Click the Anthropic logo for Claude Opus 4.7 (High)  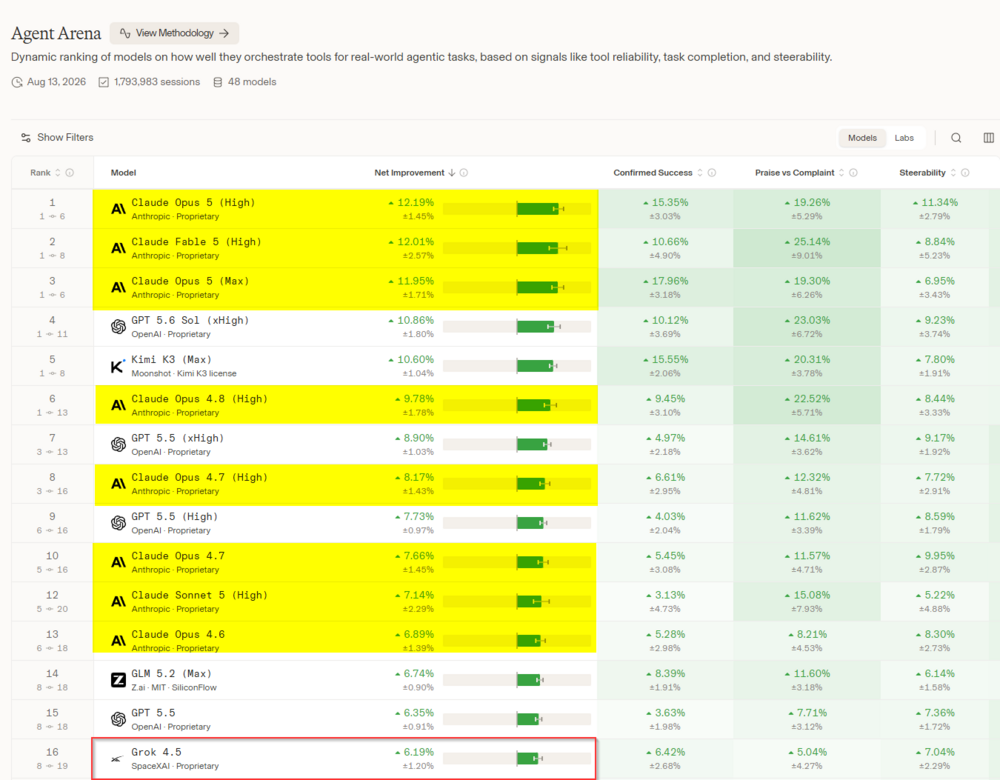tap(118, 483)
